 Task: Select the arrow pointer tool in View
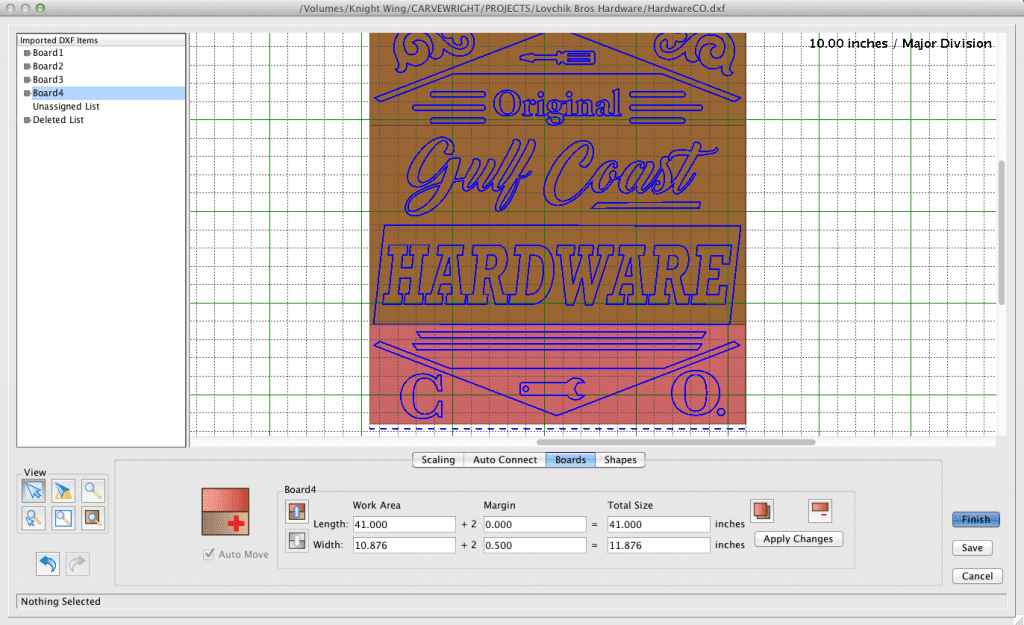click(33, 490)
